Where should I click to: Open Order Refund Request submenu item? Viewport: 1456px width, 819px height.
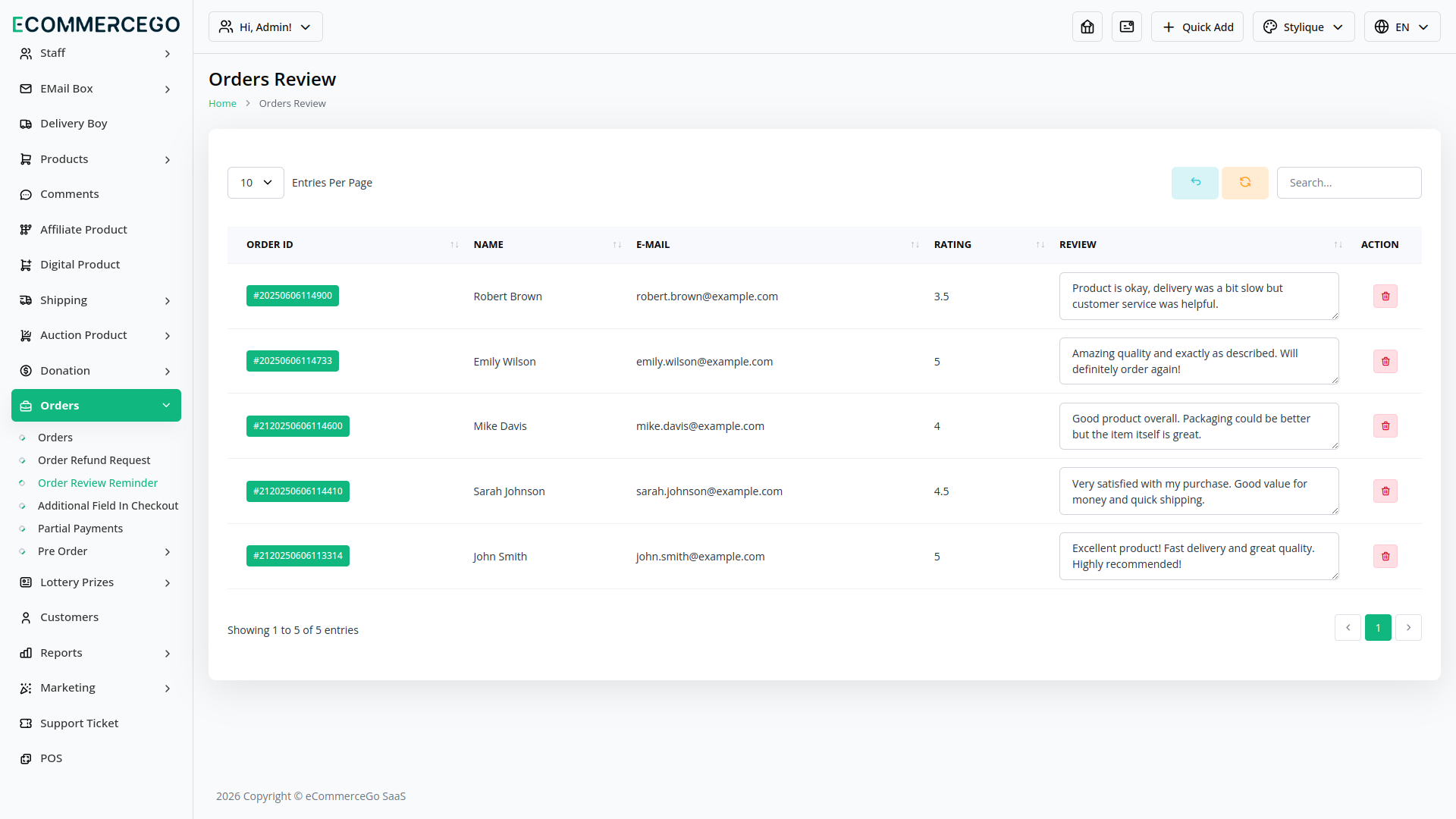pyautogui.click(x=94, y=460)
